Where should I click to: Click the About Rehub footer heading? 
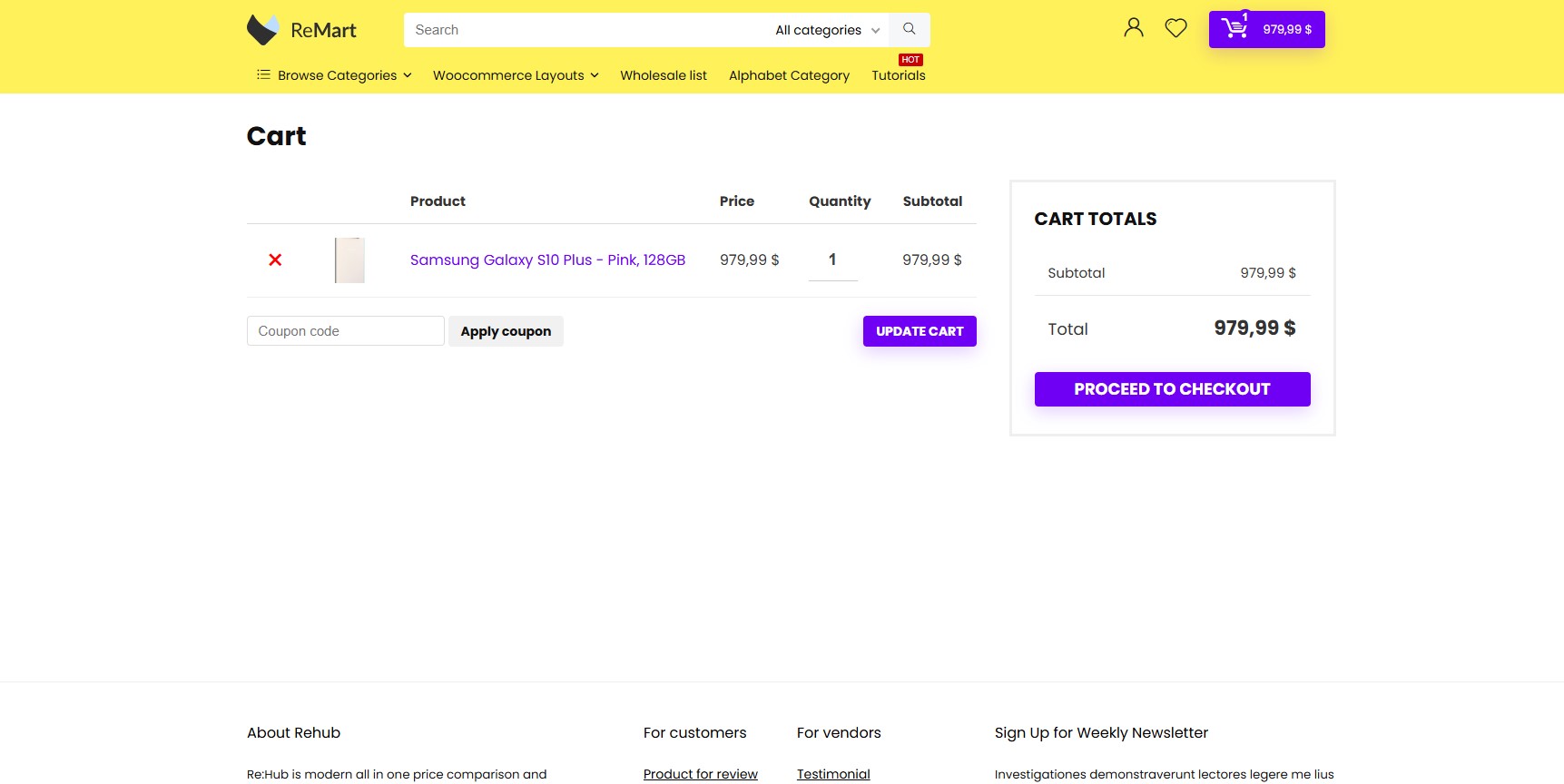click(294, 733)
